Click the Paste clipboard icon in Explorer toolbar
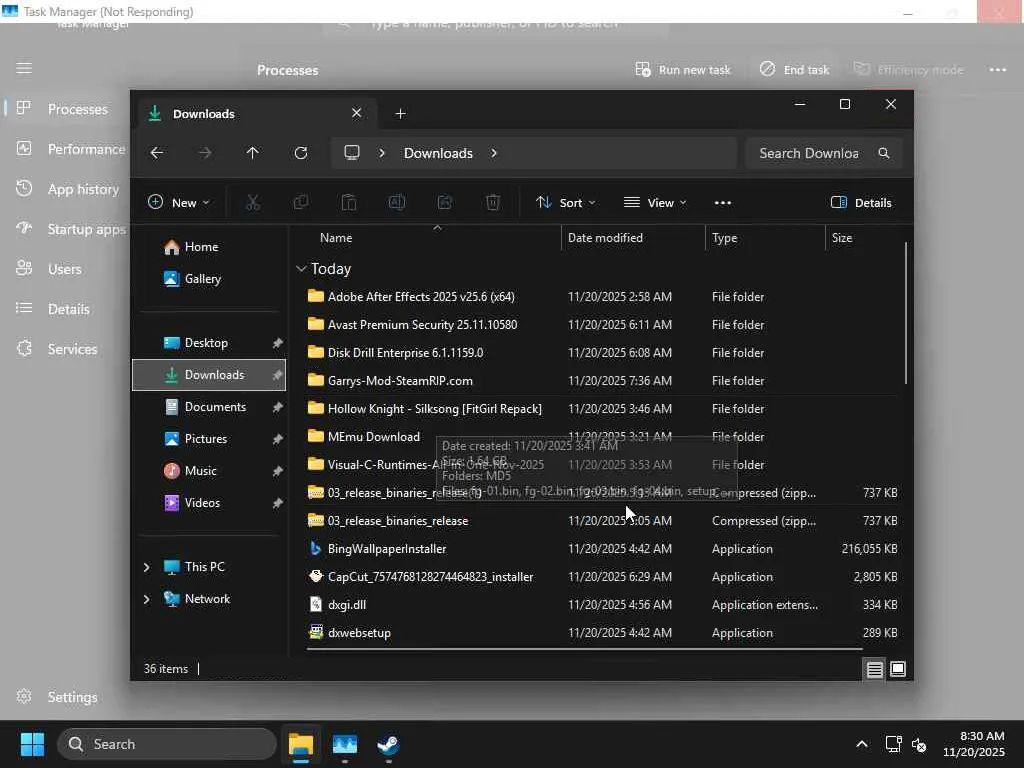Image resolution: width=1024 pixels, height=768 pixels. point(349,202)
